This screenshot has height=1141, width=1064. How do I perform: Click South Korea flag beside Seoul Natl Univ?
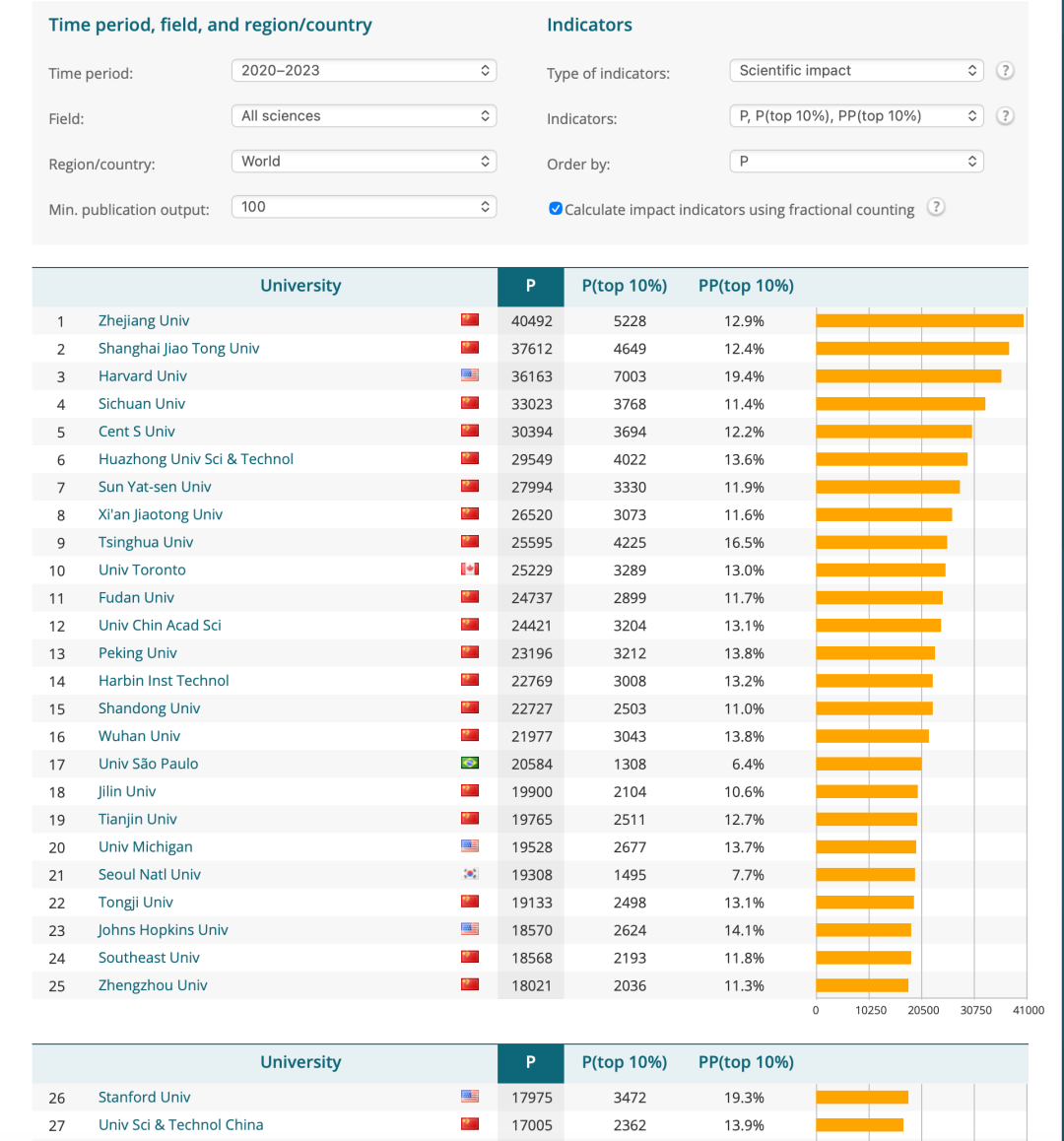(470, 873)
